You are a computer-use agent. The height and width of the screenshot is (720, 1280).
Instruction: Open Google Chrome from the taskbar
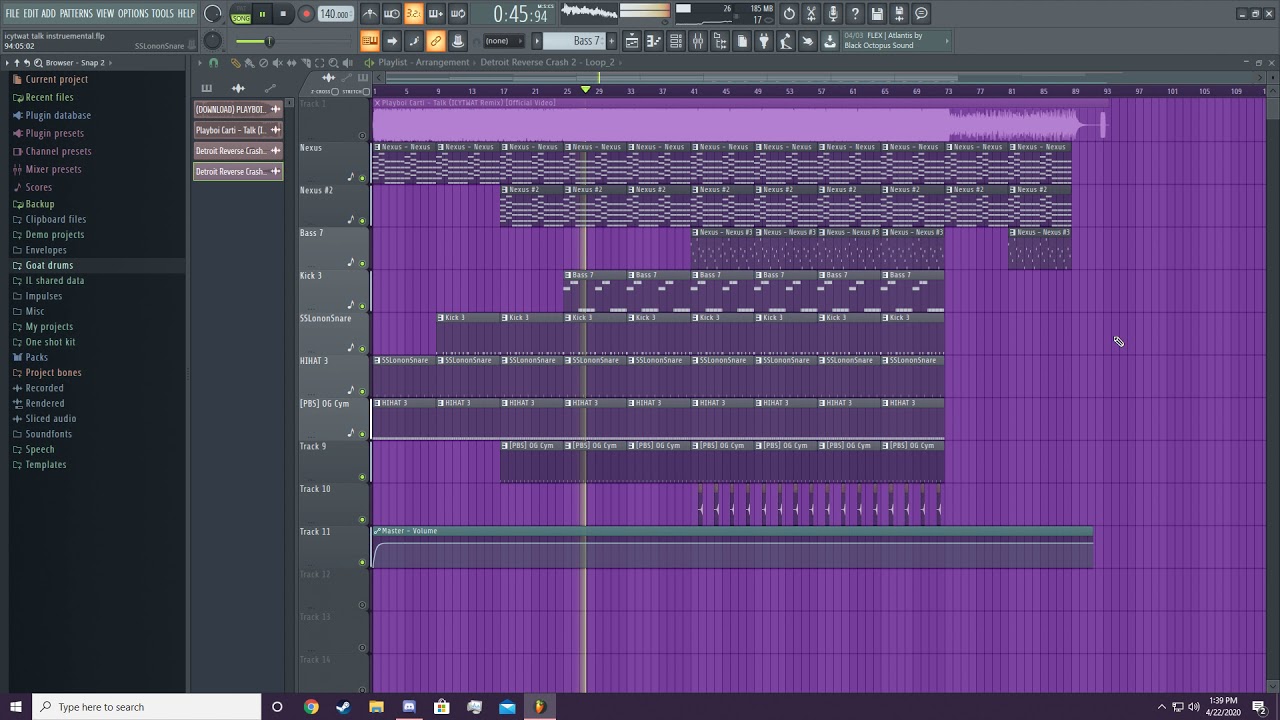(311, 707)
